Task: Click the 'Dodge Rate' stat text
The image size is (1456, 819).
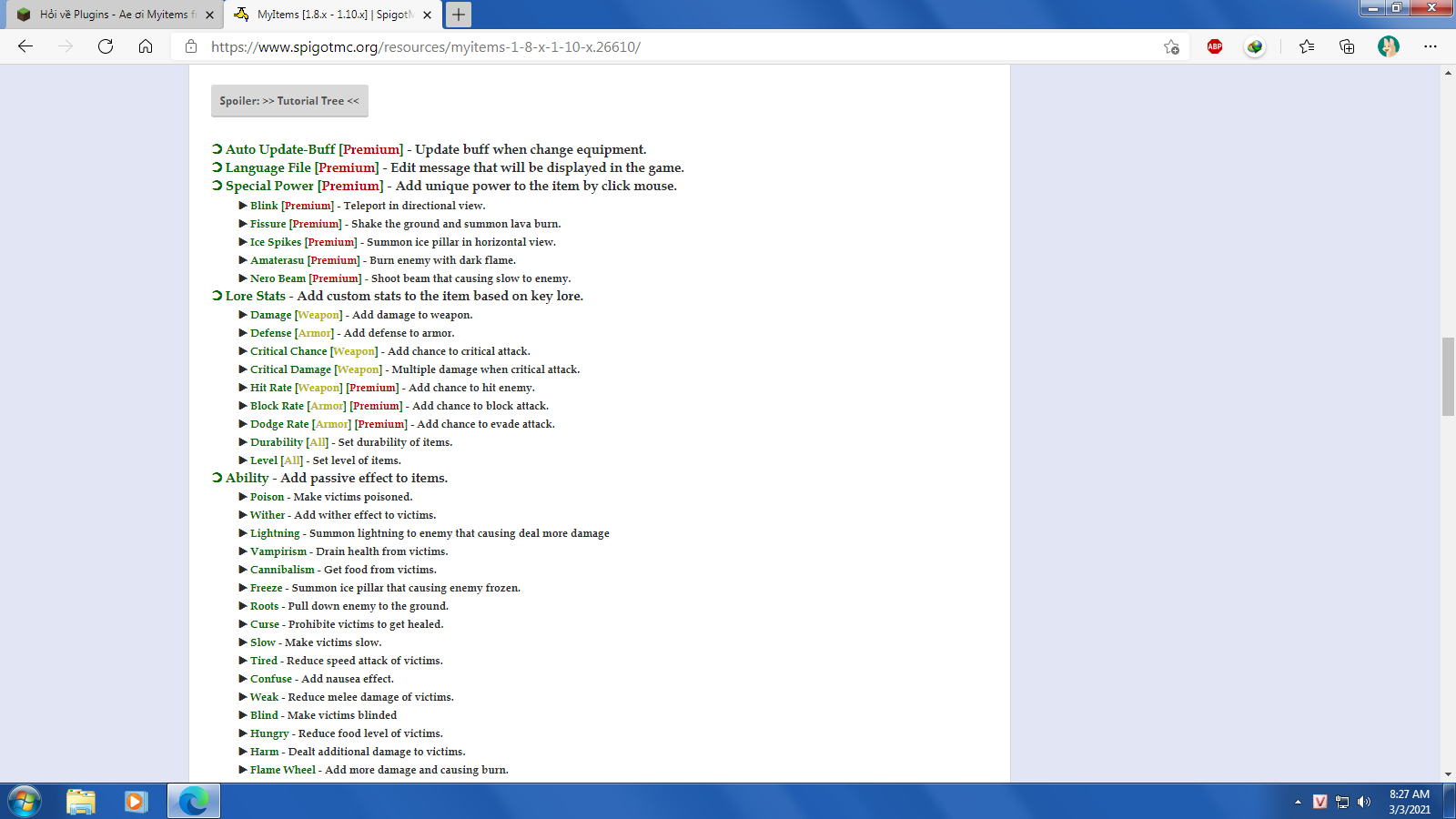Action: pos(279,424)
